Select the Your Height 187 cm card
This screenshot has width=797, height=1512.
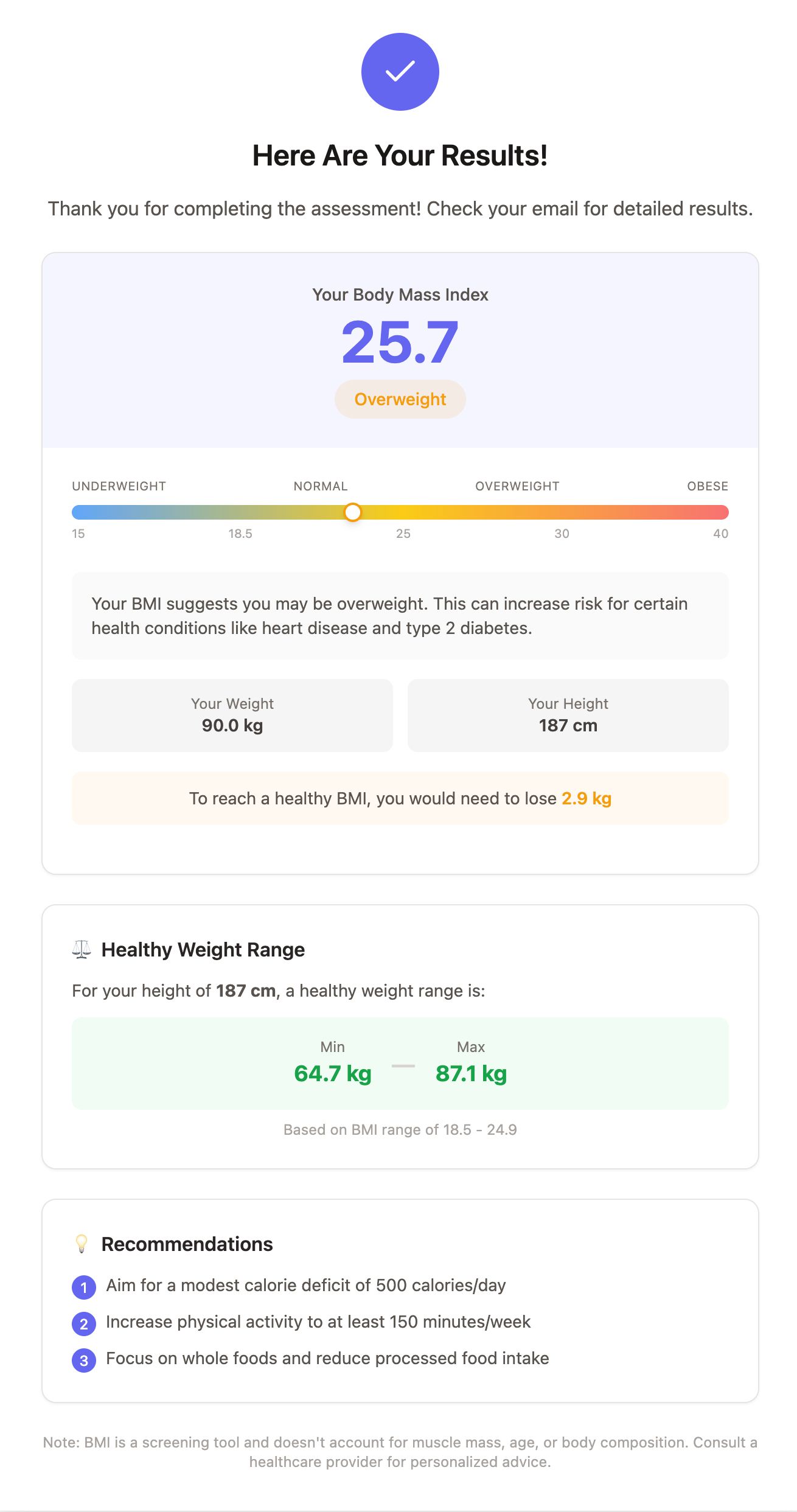pyautogui.click(x=568, y=715)
